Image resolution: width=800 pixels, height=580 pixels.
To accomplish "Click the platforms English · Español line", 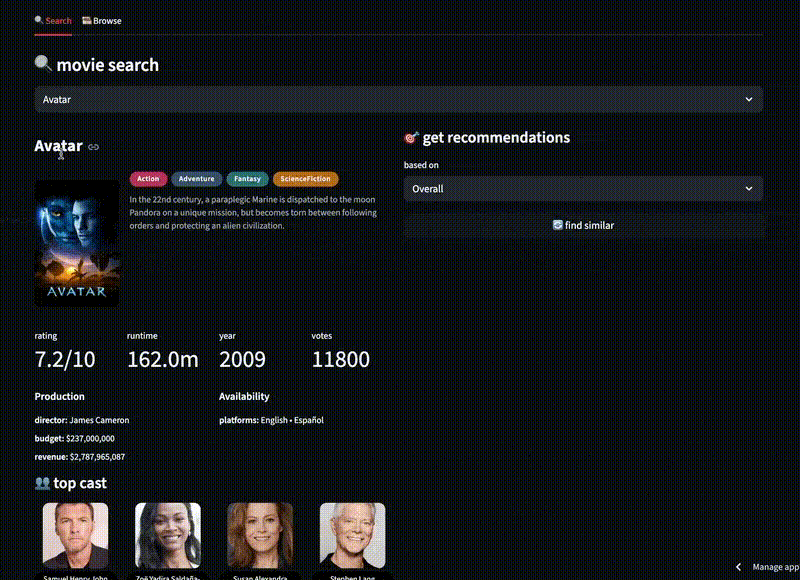I will [x=271, y=420].
